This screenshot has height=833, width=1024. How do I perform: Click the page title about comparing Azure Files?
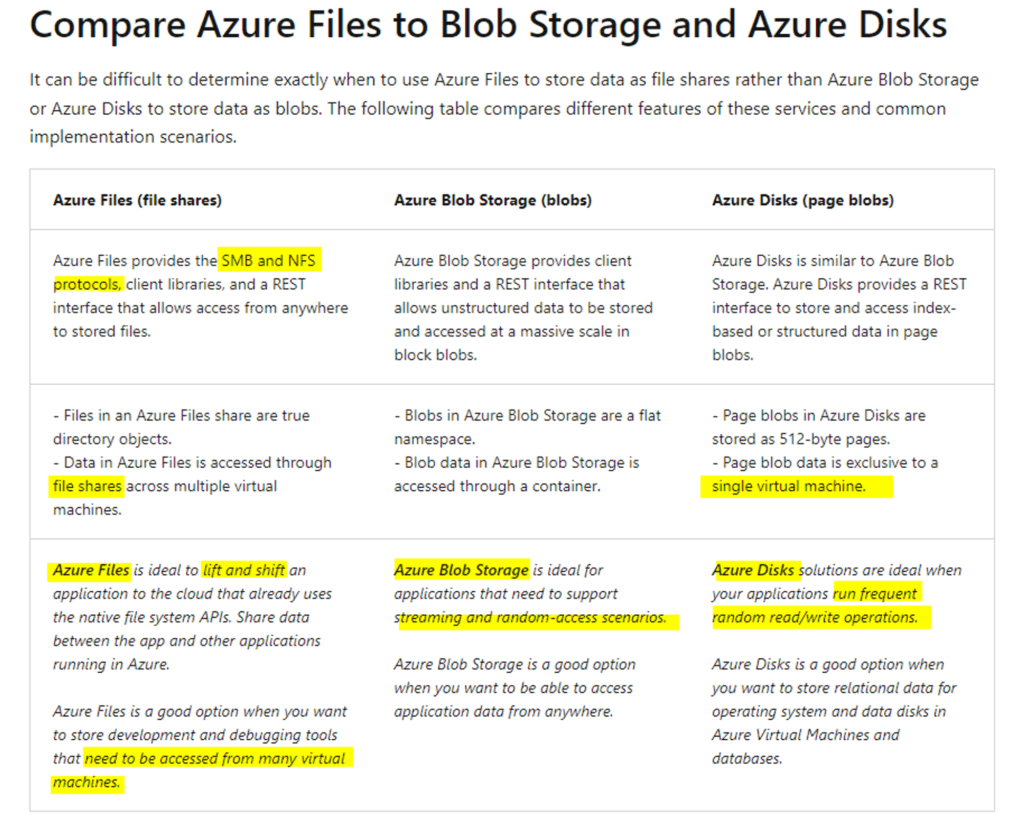pos(488,26)
